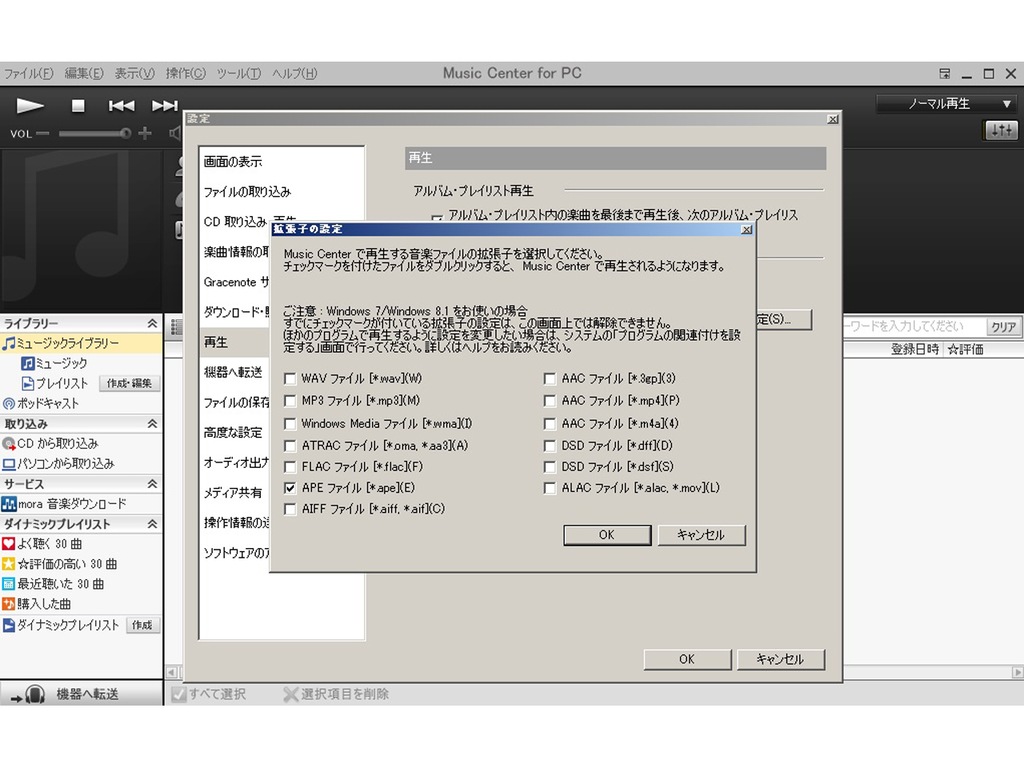Open the equalizer settings icon
The width and height of the screenshot is (1024, 768).
(1001, 131)
